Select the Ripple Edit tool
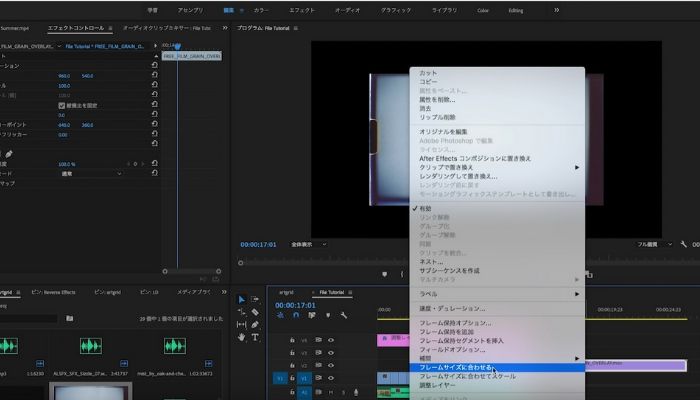Screen dimensions: 700x400 tap(242, 312)
